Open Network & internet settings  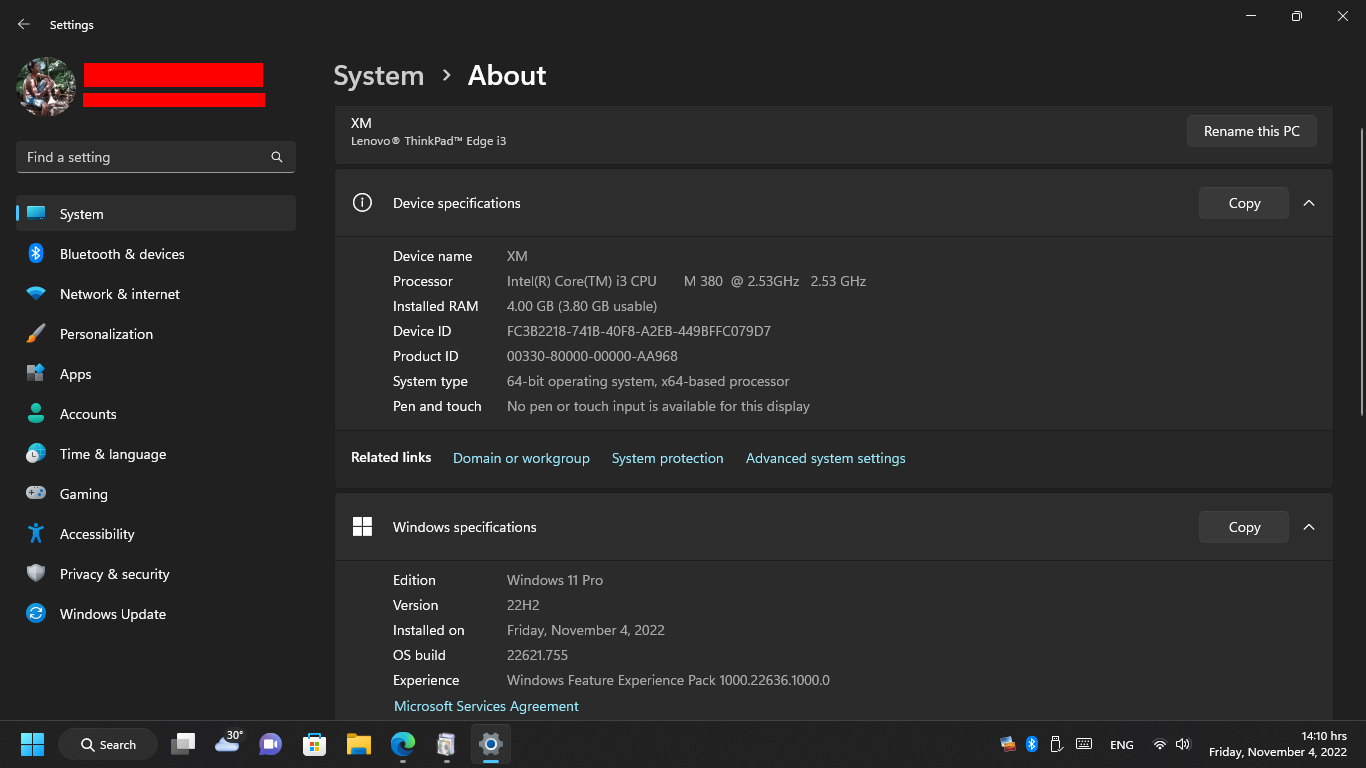pos(156,294)
